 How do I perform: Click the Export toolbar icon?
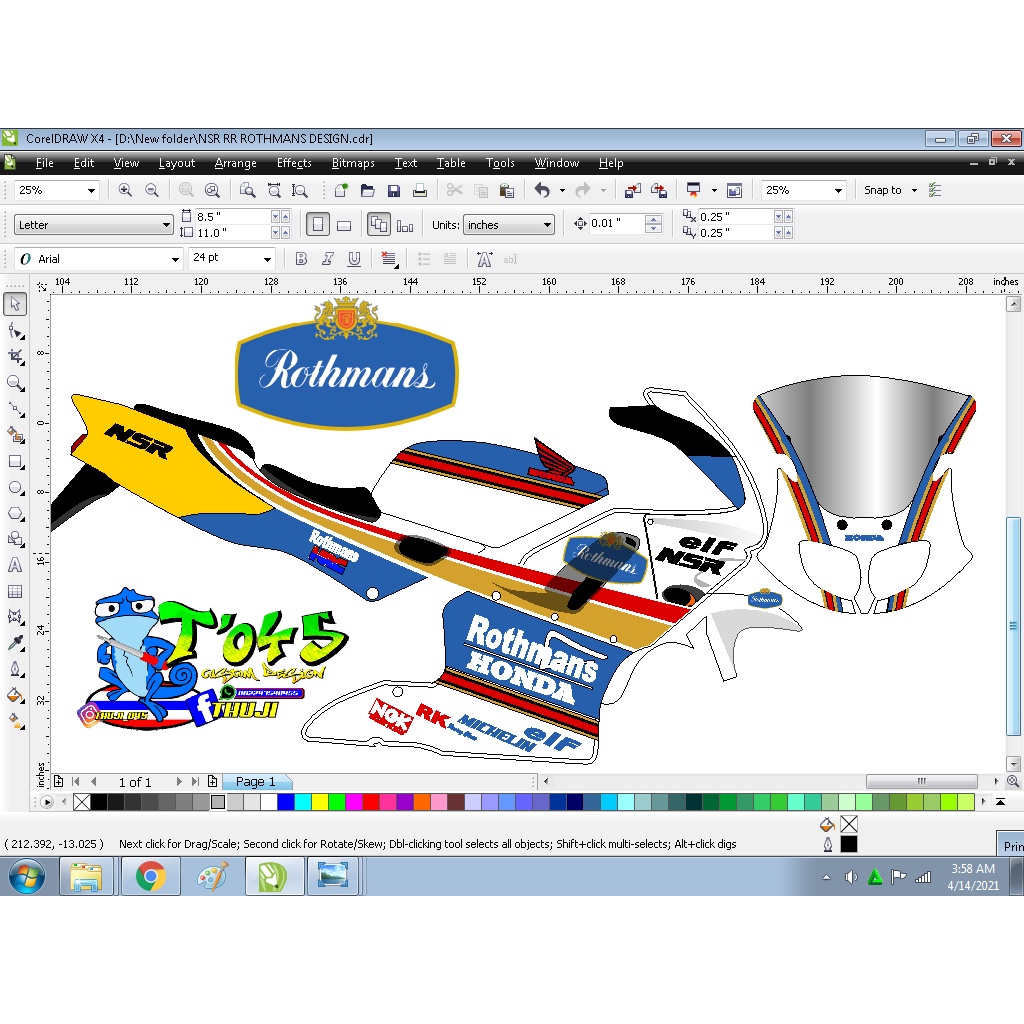pos(658,190)
